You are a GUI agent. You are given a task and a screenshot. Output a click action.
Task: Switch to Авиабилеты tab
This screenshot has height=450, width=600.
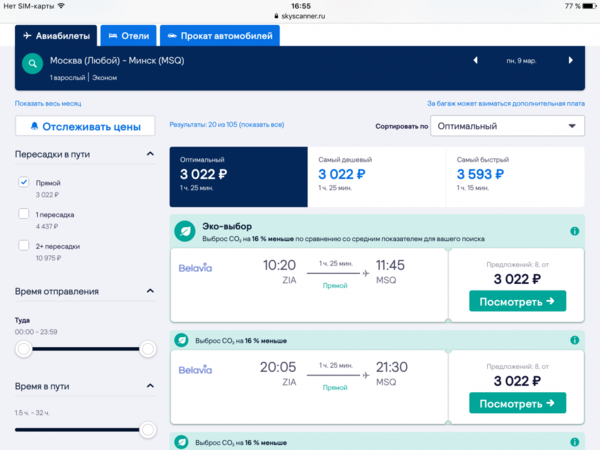(56, 36)
